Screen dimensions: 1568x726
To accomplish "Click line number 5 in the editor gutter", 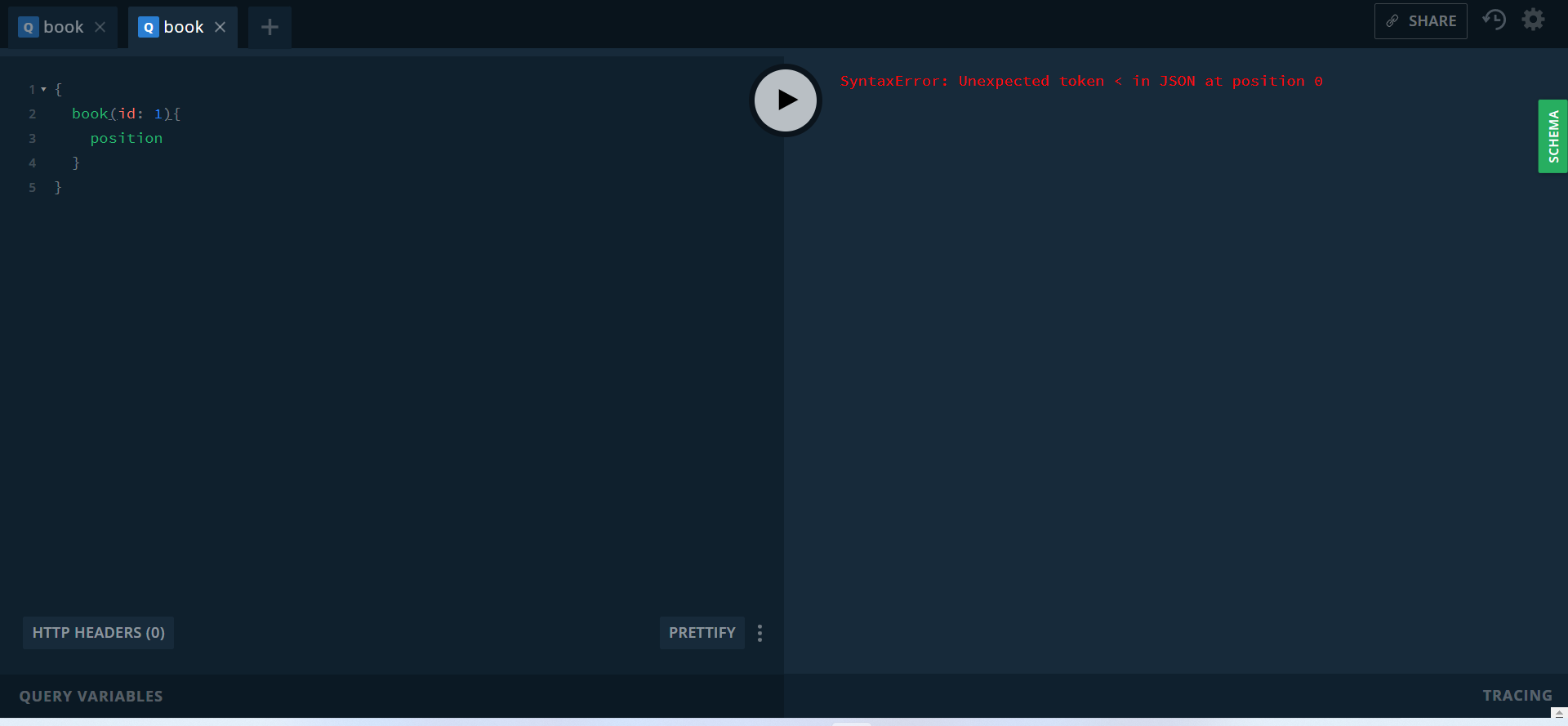I will [x=33, y=187].
